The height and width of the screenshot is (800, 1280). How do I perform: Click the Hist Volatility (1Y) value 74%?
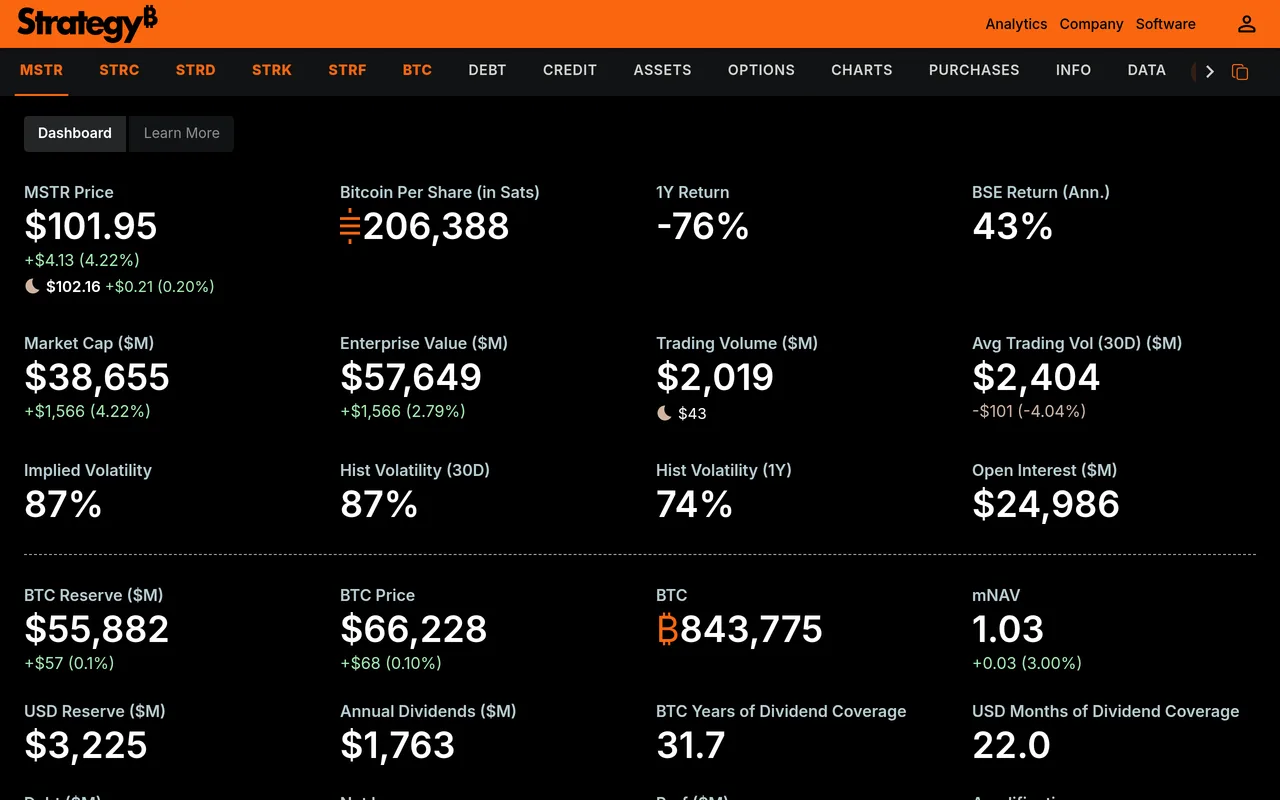694,505
